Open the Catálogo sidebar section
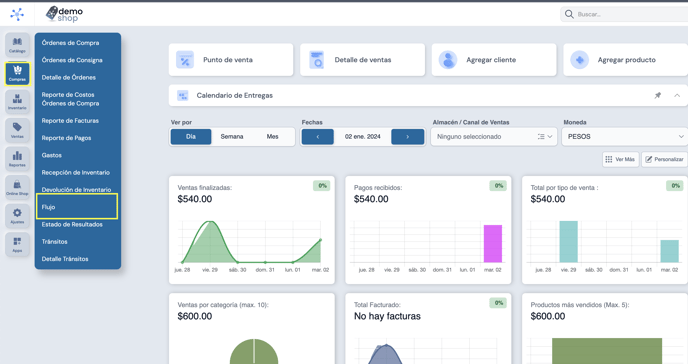The image size is (688, 364). pyautogui.click(x=18, y=45)
